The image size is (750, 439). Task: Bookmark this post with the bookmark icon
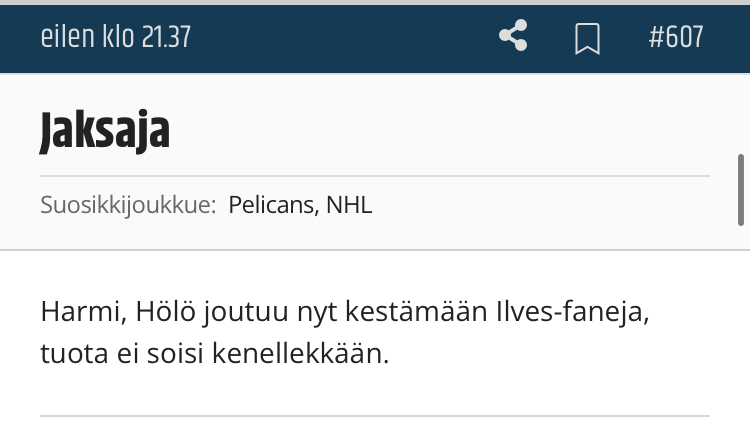(x=587, y=38)
